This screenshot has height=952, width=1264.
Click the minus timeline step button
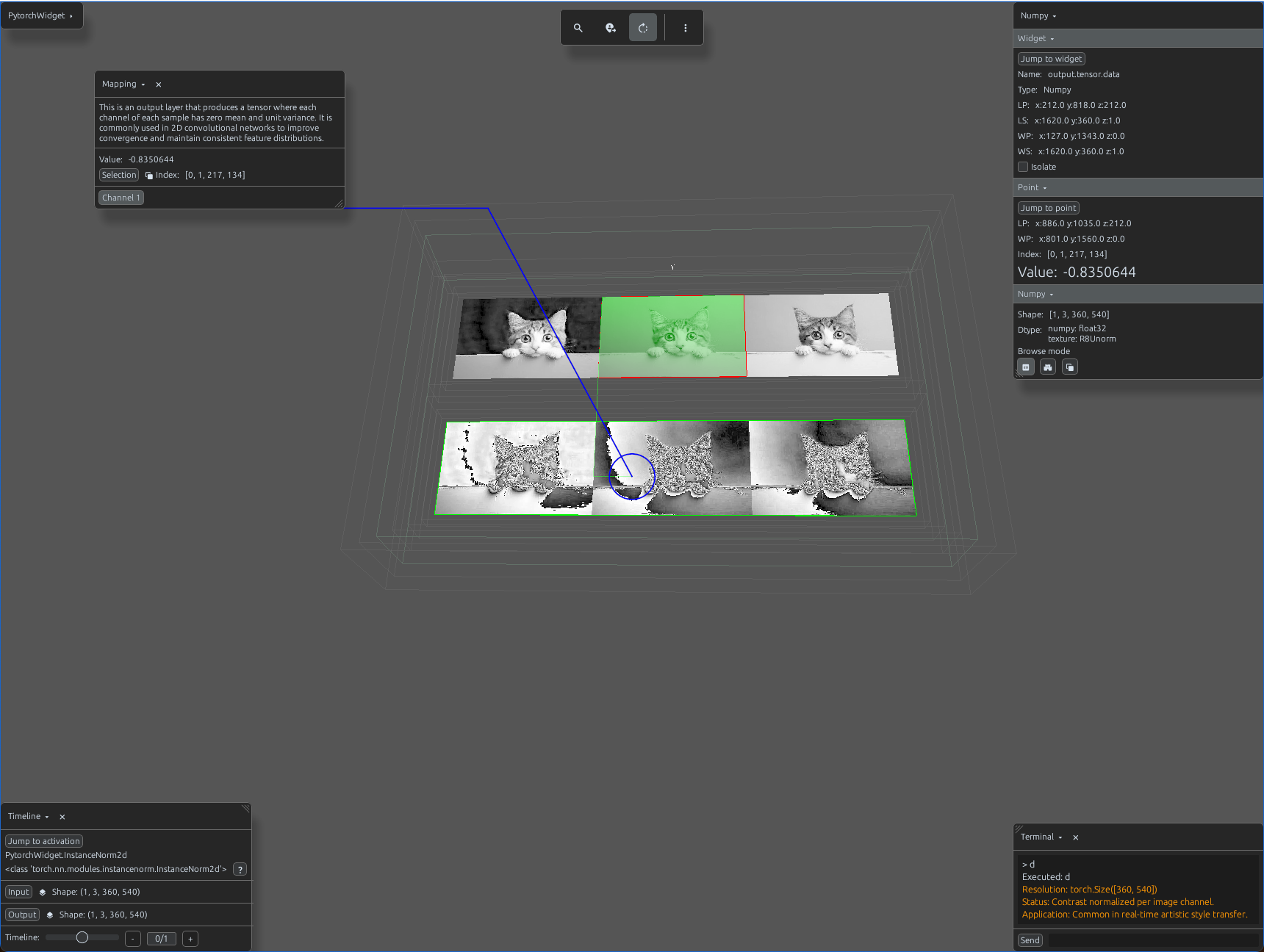click(133, 939)
